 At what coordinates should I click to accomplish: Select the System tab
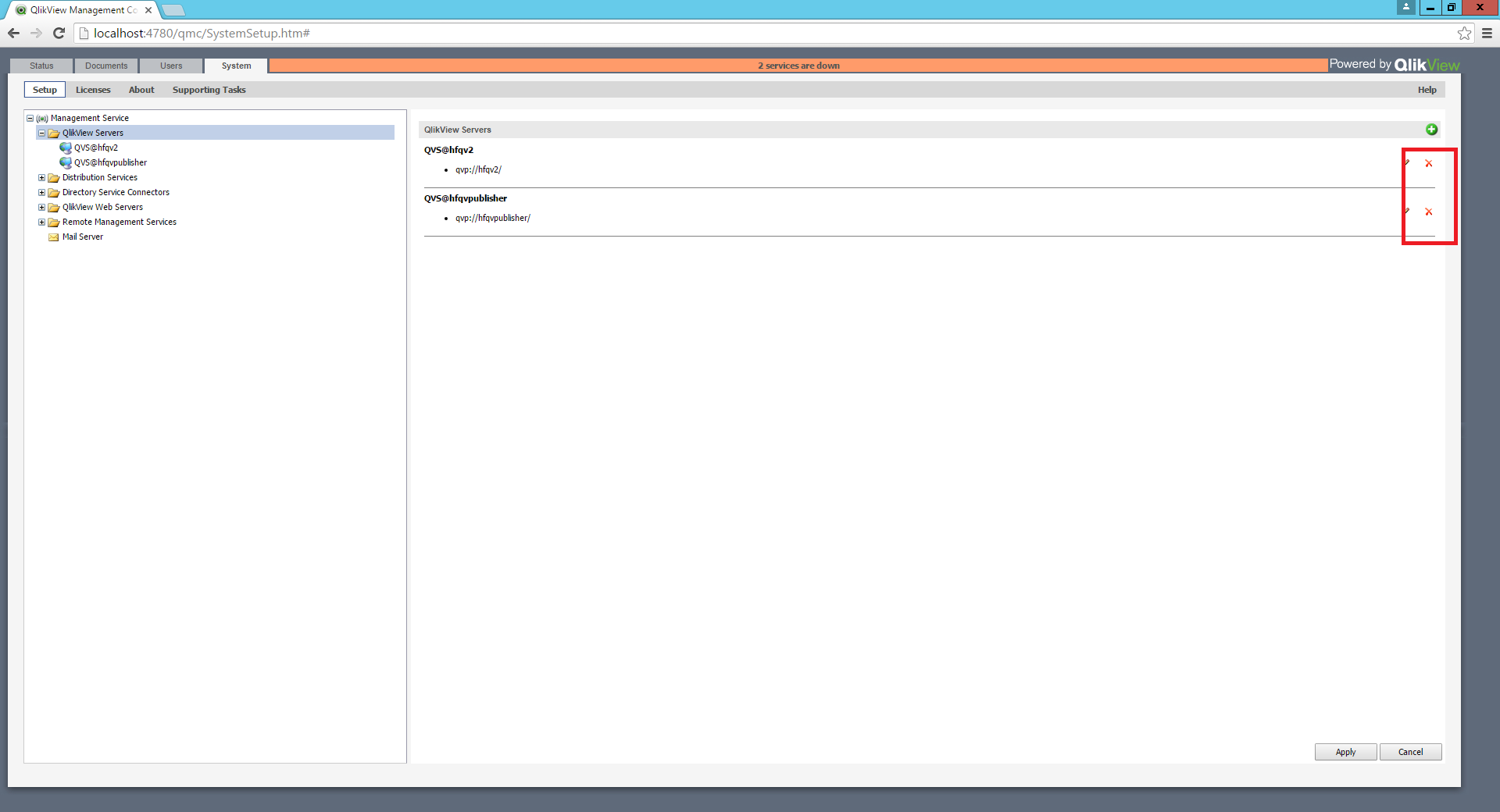[236, 66]
